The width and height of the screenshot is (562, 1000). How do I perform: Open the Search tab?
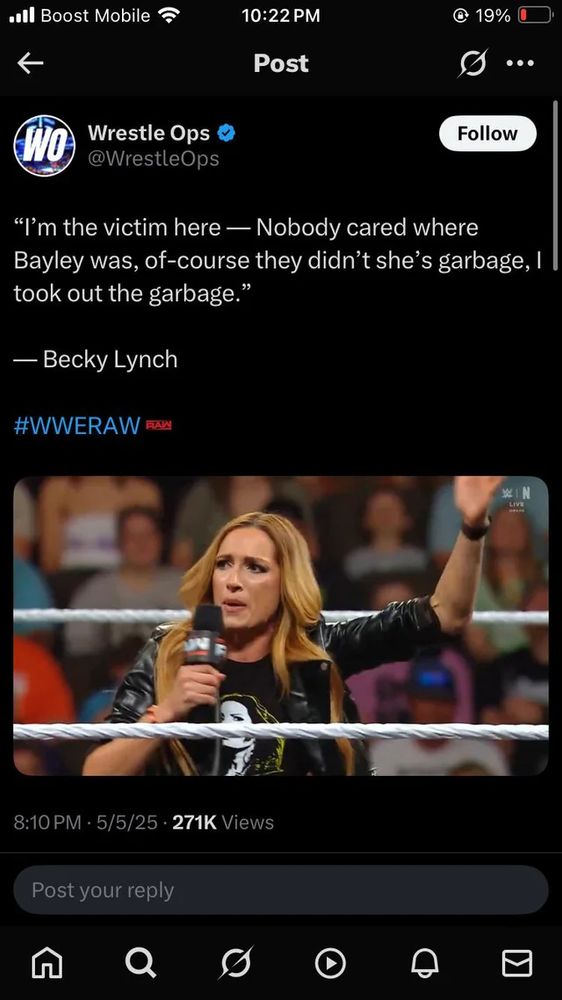pyautogui.click(x=140, y=963)
